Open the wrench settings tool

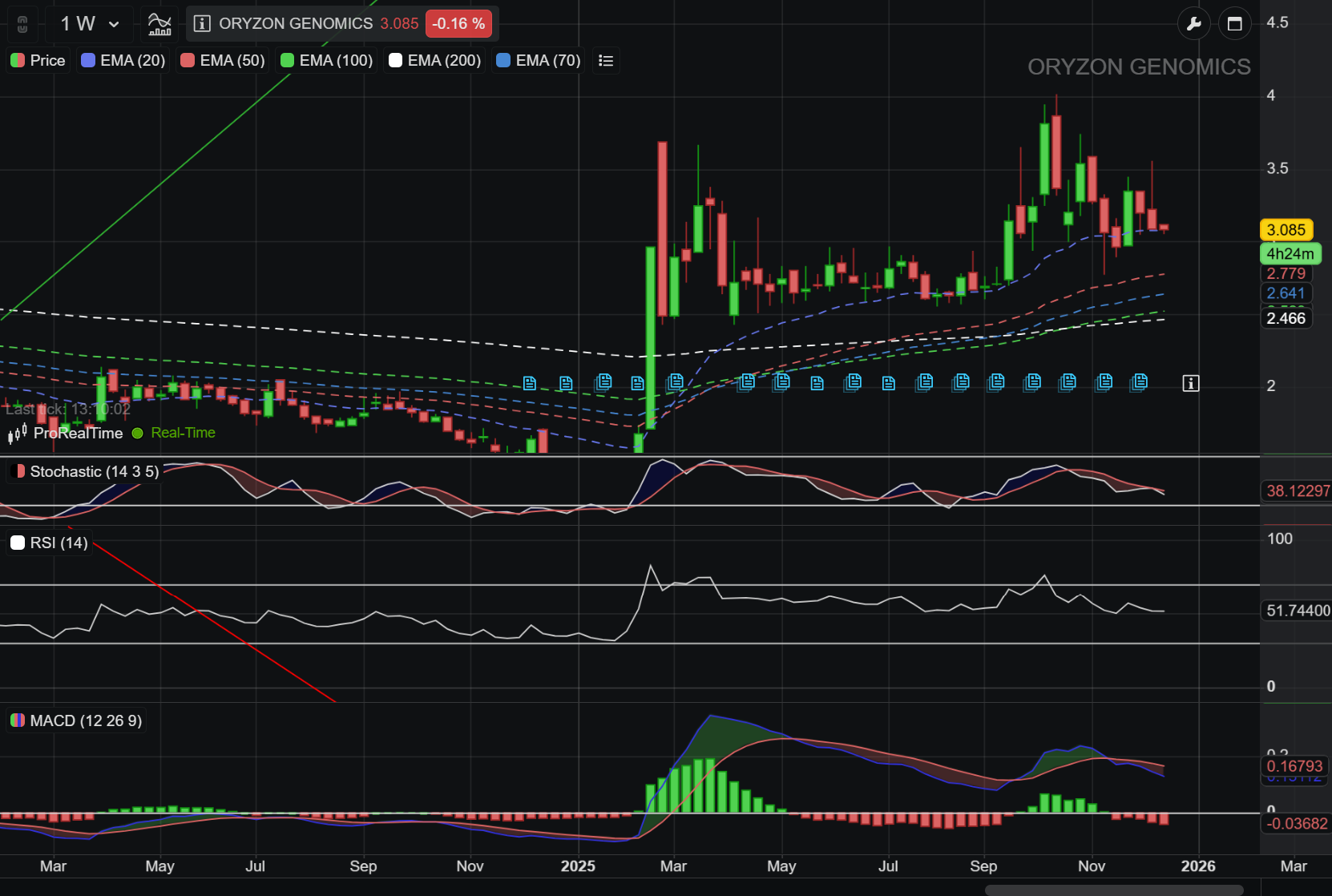click(x=1193, y=24)
